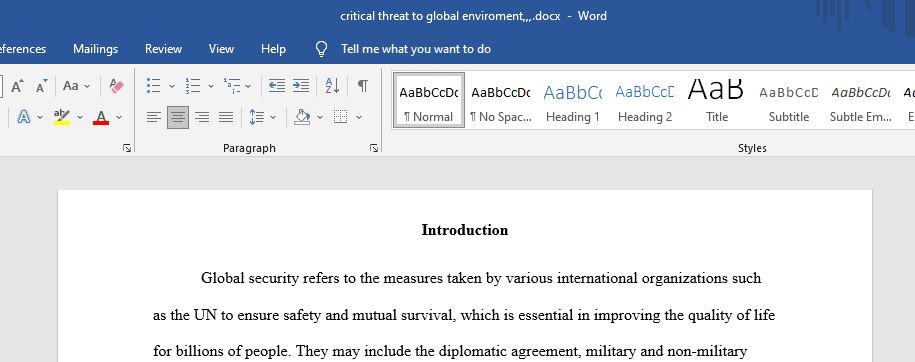This screenshot has width=915, height=362.
Task: Click the text "for billions of people"
Action: [222, 351]
